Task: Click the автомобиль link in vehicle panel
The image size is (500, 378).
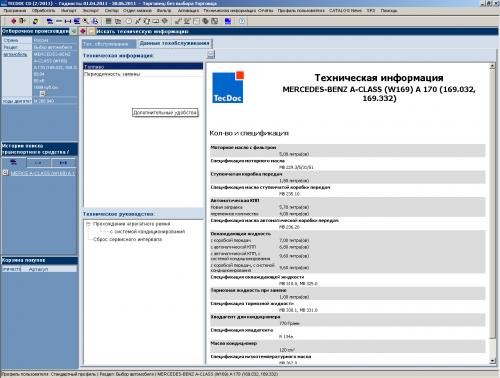Action: (x=15, y=54)
